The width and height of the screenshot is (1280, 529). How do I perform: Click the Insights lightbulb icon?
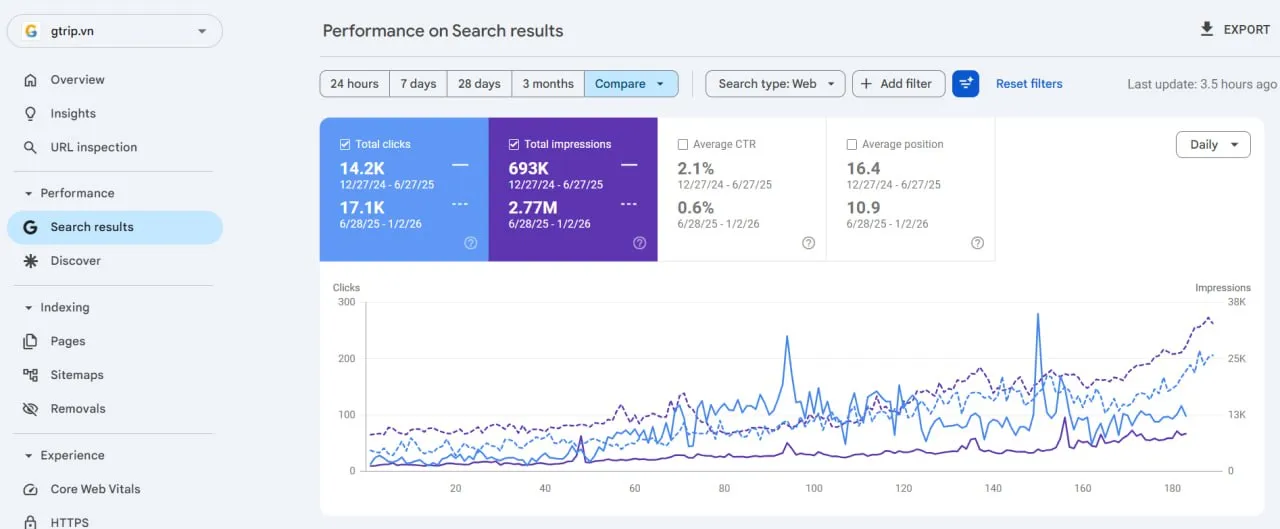point(30,114)
